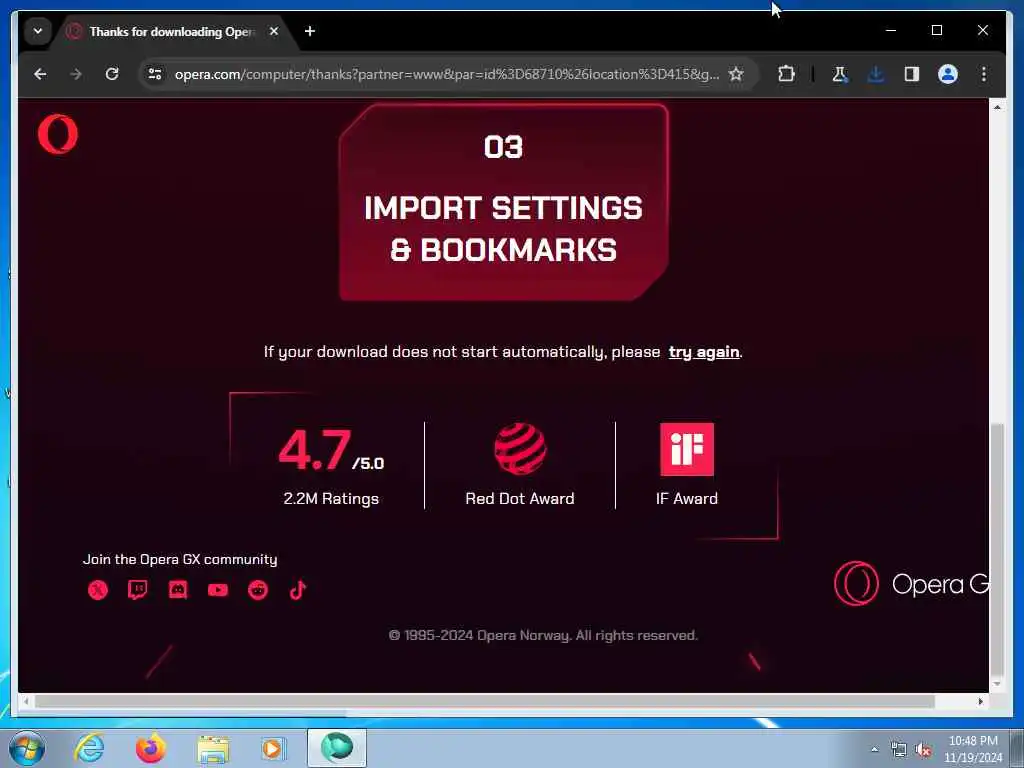Open the Chrome three-dot menu
The image size is (1024, 768).
coord(984,74)
